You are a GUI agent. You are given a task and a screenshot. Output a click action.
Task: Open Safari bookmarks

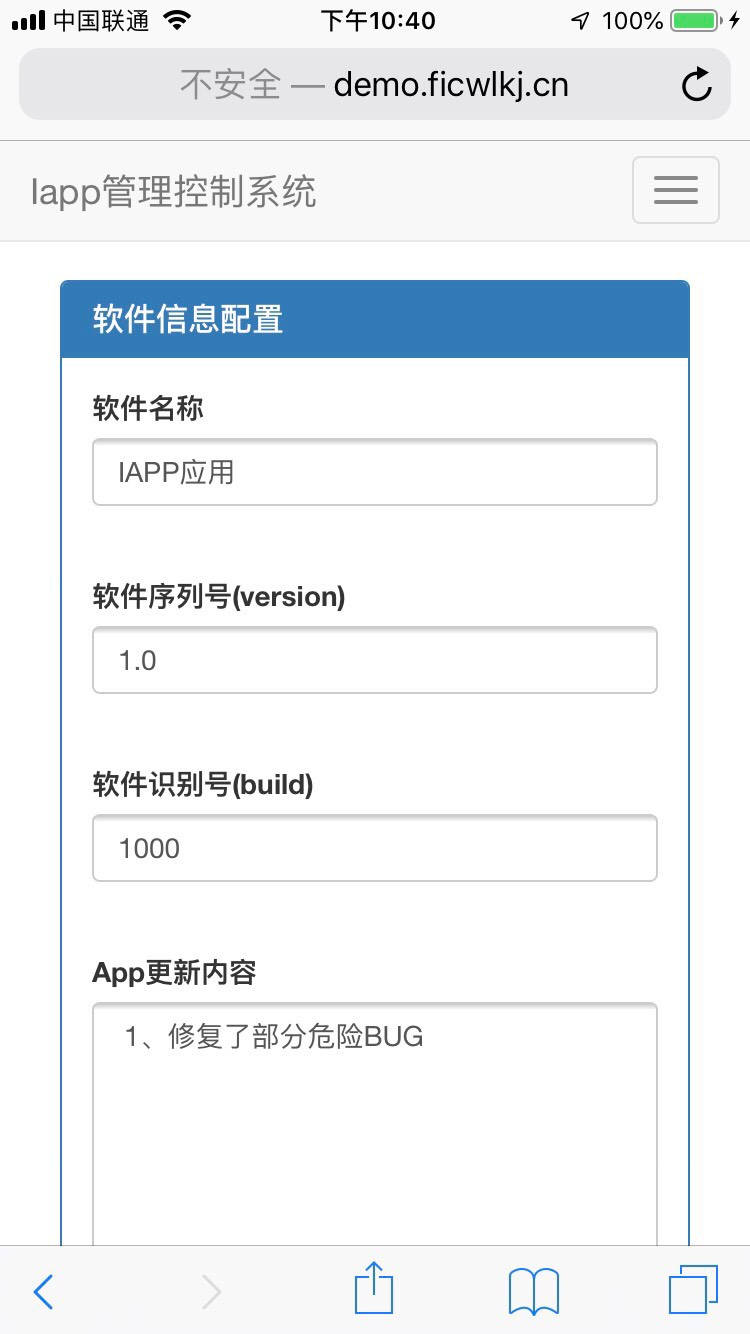coord(533,1292)
